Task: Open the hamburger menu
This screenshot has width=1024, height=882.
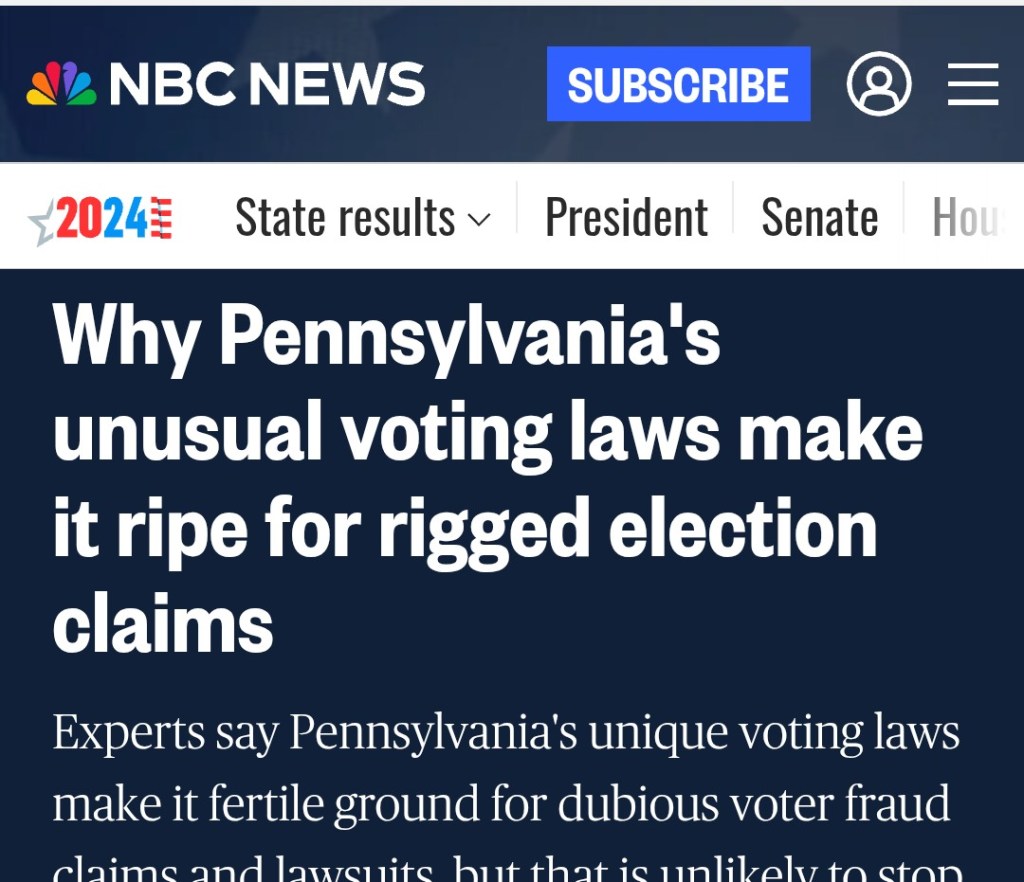Action: (973, 84)
